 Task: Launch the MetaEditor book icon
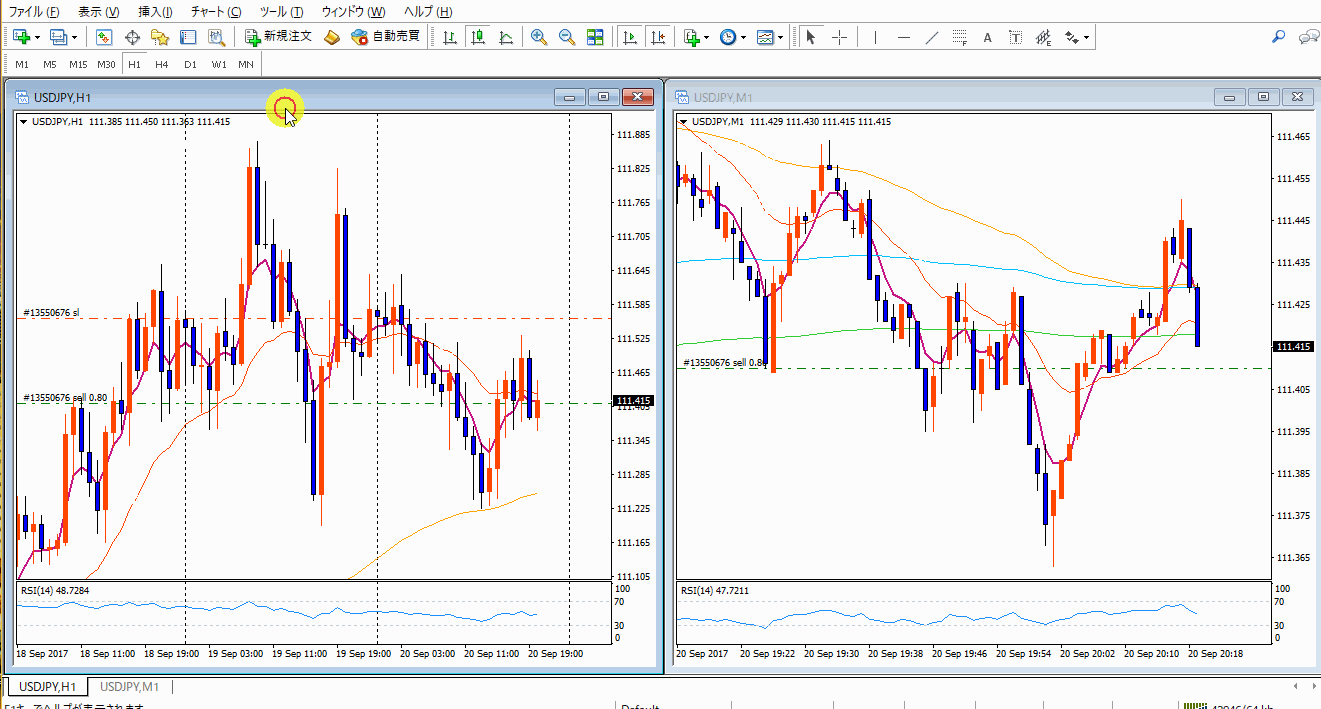332,37
